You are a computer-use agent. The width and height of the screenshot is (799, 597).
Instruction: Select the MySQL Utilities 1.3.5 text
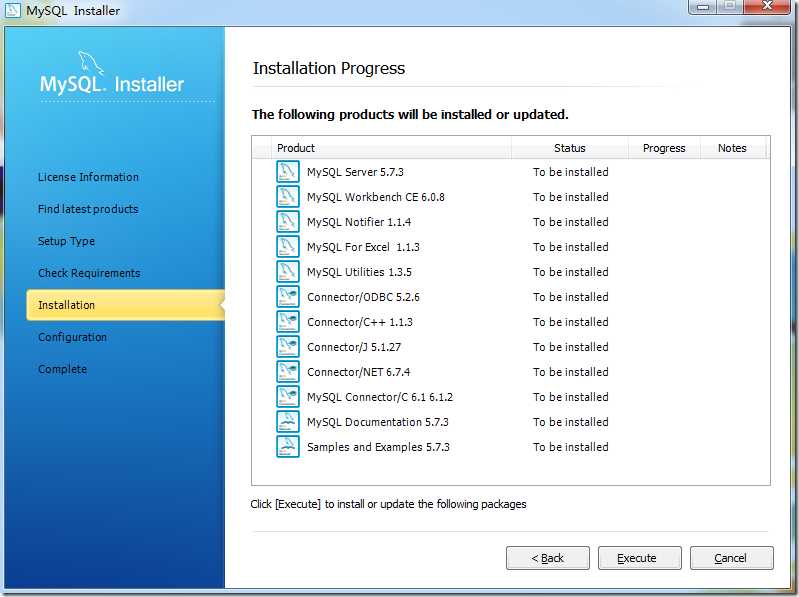pyautogui.click(x=359, y=272)
